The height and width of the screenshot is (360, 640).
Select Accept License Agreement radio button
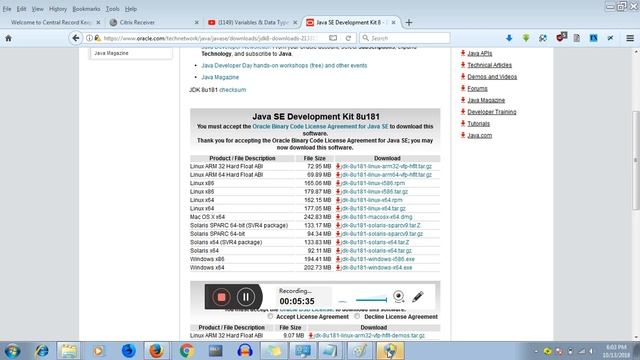(x=270, y=316)
